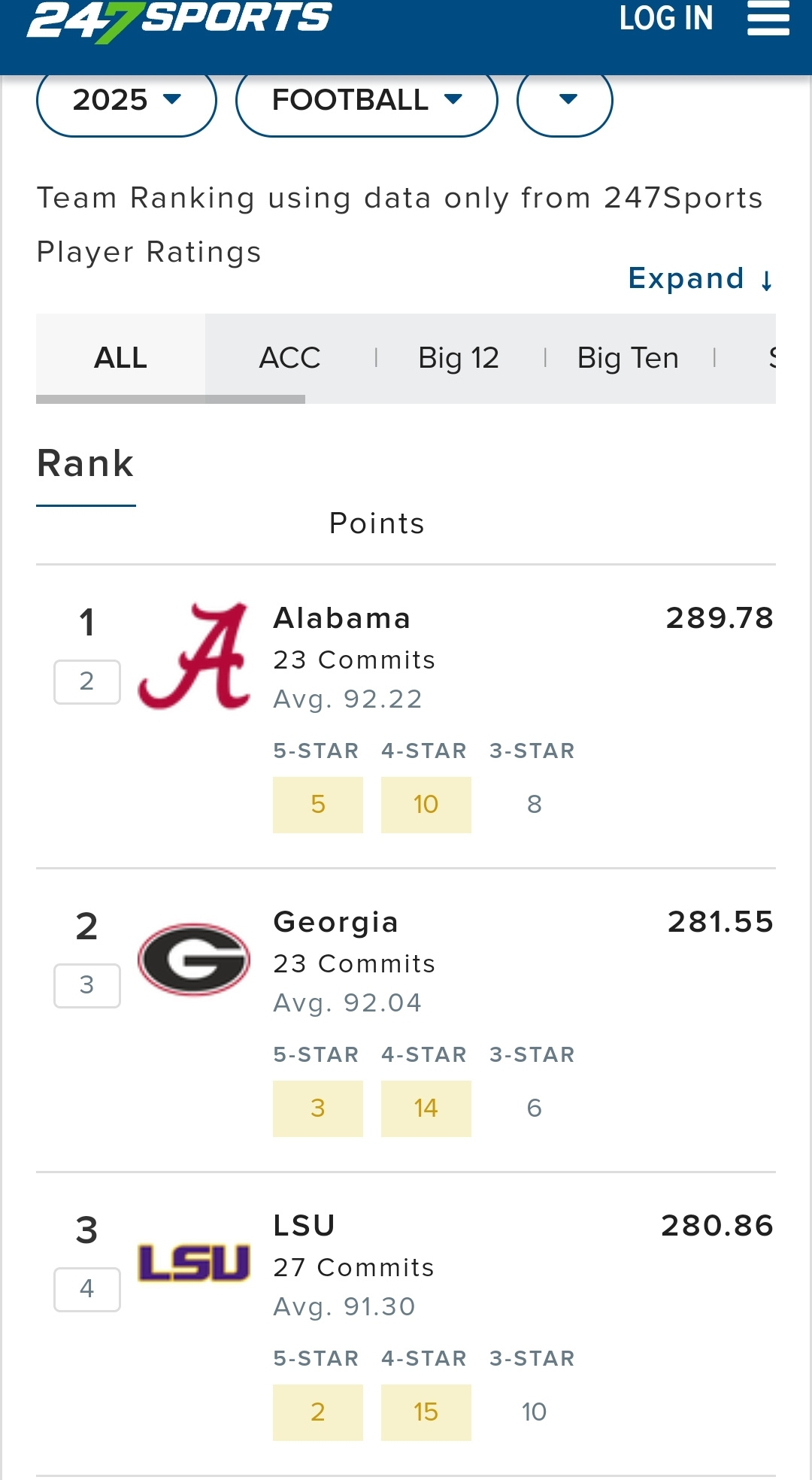Click the Rank column header

pyautogui.click(x=86, y=463)
